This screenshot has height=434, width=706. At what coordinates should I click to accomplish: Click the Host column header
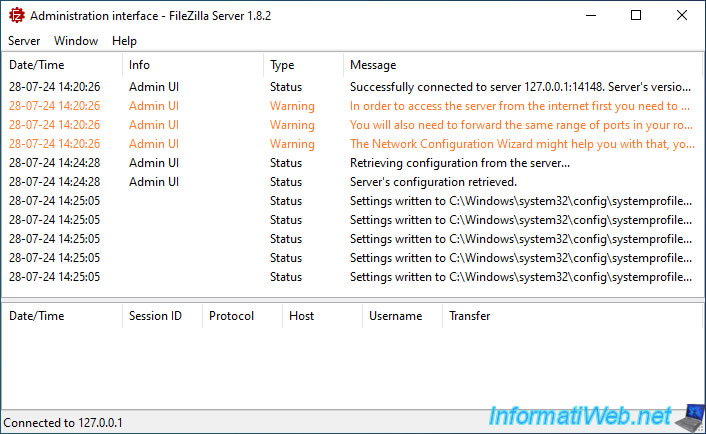pos(301,316)
